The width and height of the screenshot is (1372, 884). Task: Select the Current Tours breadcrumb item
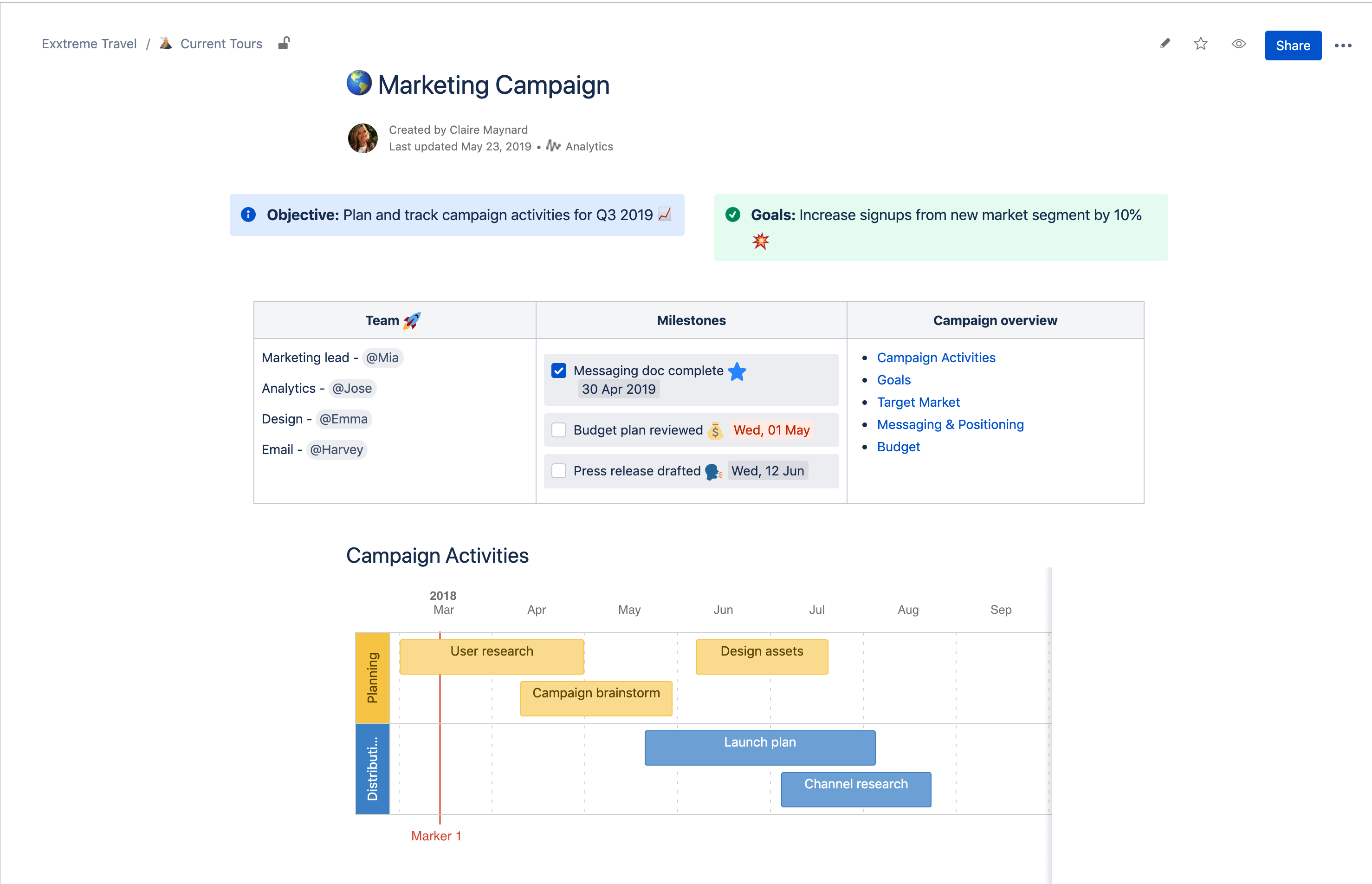pyautogui.click(x=221, y=44)
